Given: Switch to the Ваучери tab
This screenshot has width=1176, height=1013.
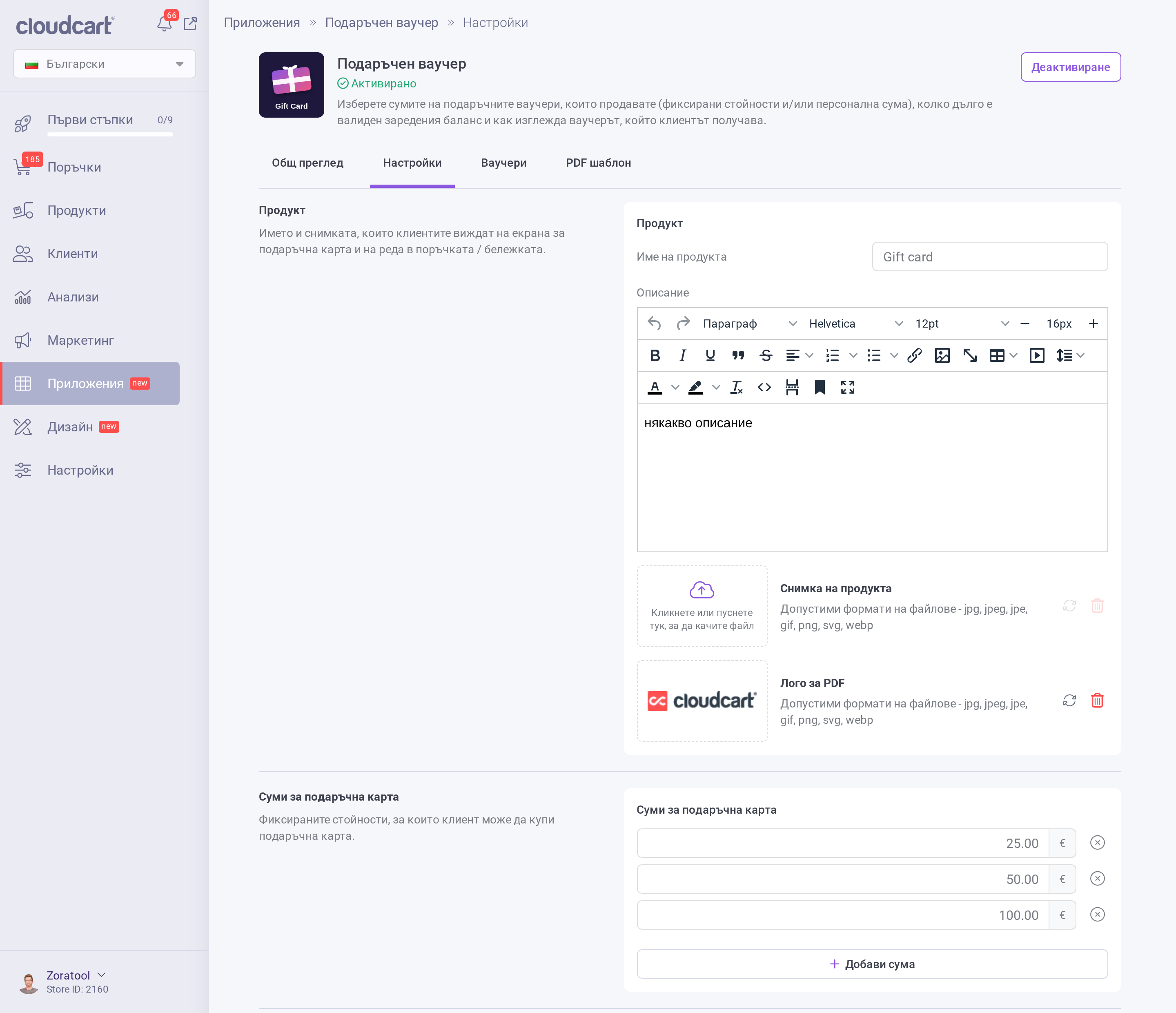Looking at the screenshot, I should coord(503,163).
